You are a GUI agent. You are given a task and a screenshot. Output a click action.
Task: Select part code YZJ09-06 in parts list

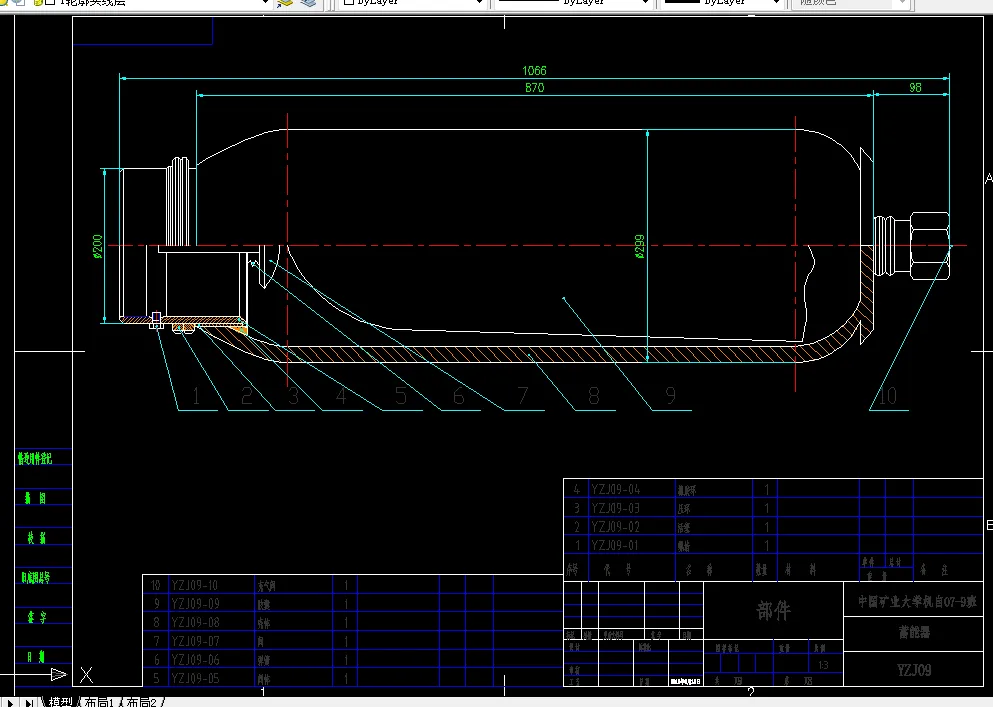(195, 659)
